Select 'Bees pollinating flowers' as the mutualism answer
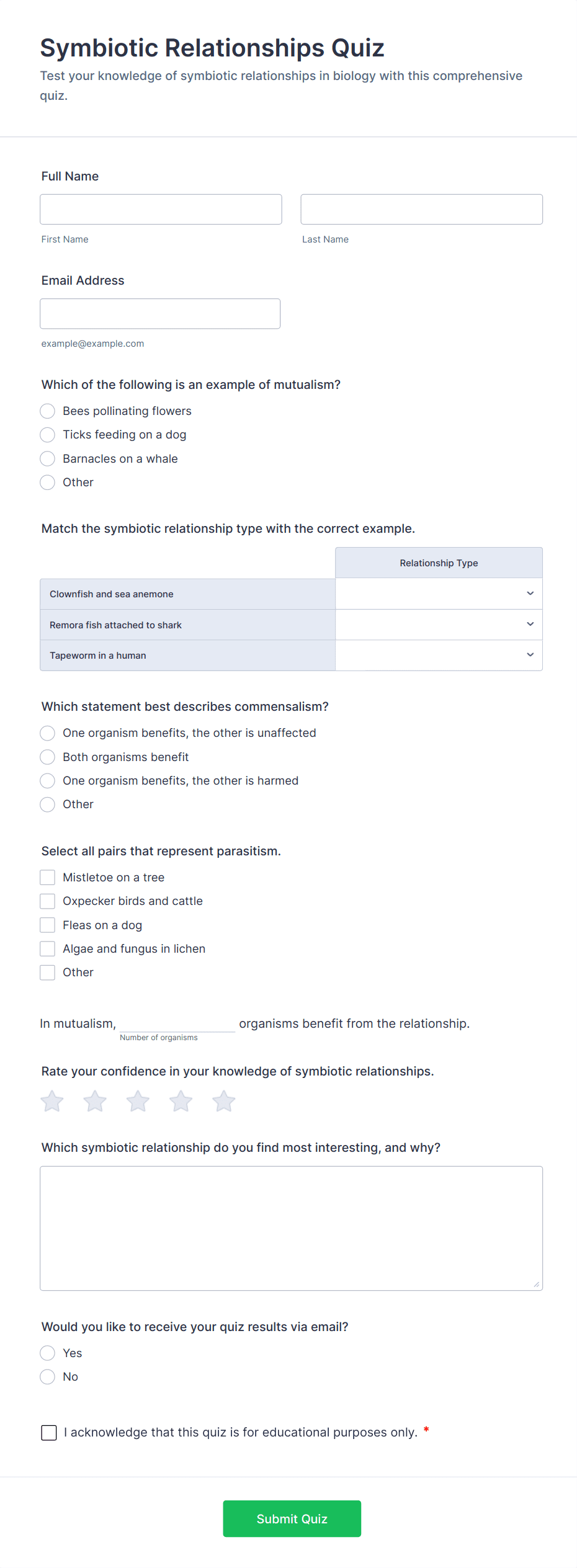This screenshot has height=1568, width=577. pos(47,411)
